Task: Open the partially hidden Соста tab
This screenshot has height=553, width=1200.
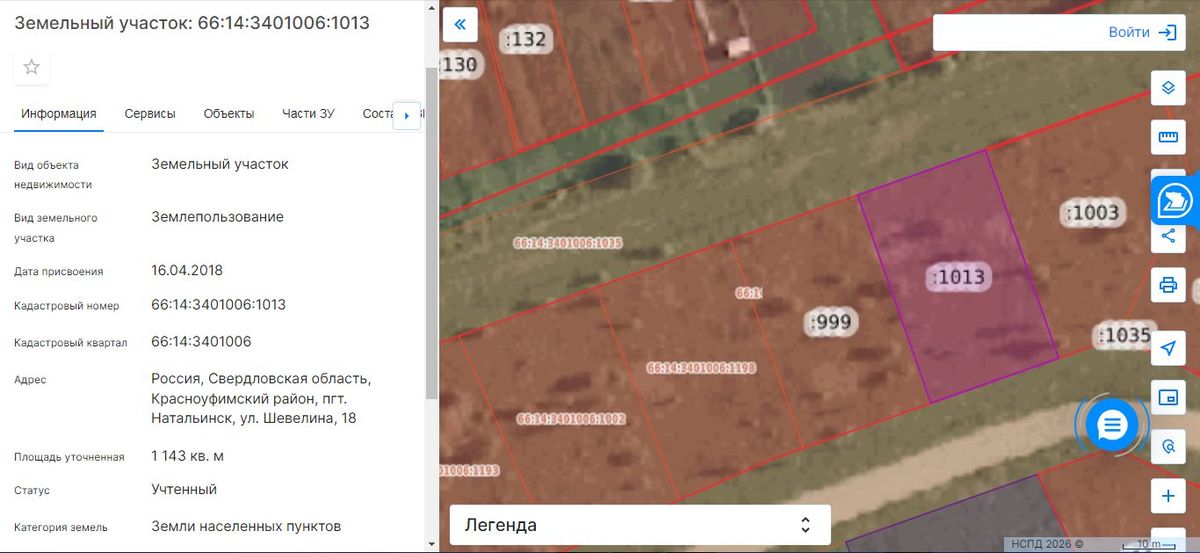Action: [x=378, y=114]
